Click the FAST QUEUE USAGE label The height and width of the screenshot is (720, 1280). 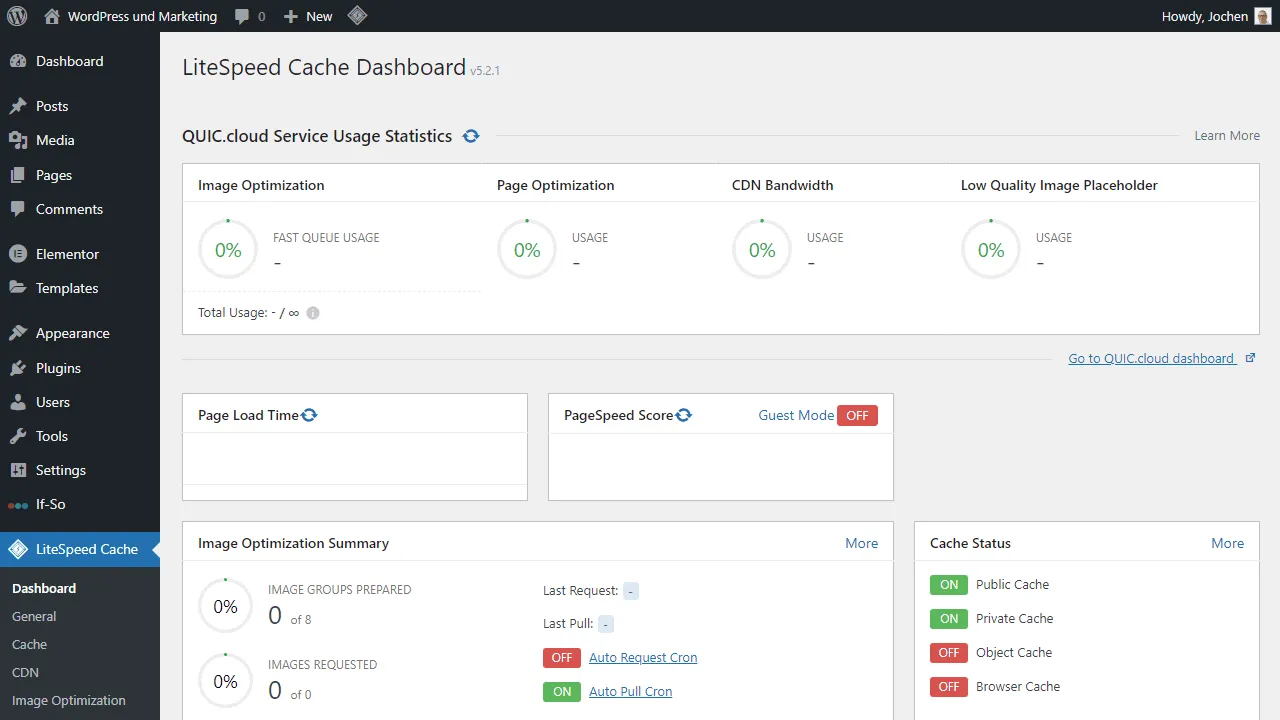click(326, 238)
